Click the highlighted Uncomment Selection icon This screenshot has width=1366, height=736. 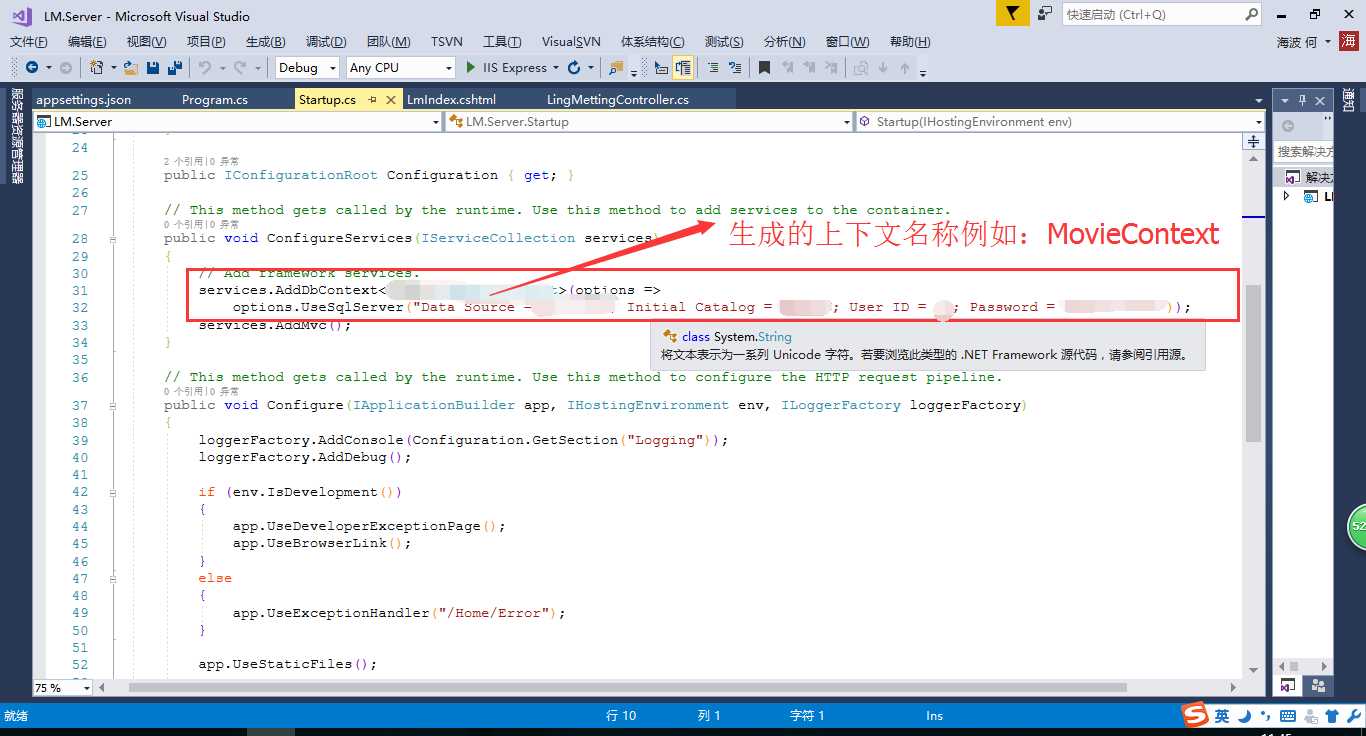click(683, 67)
